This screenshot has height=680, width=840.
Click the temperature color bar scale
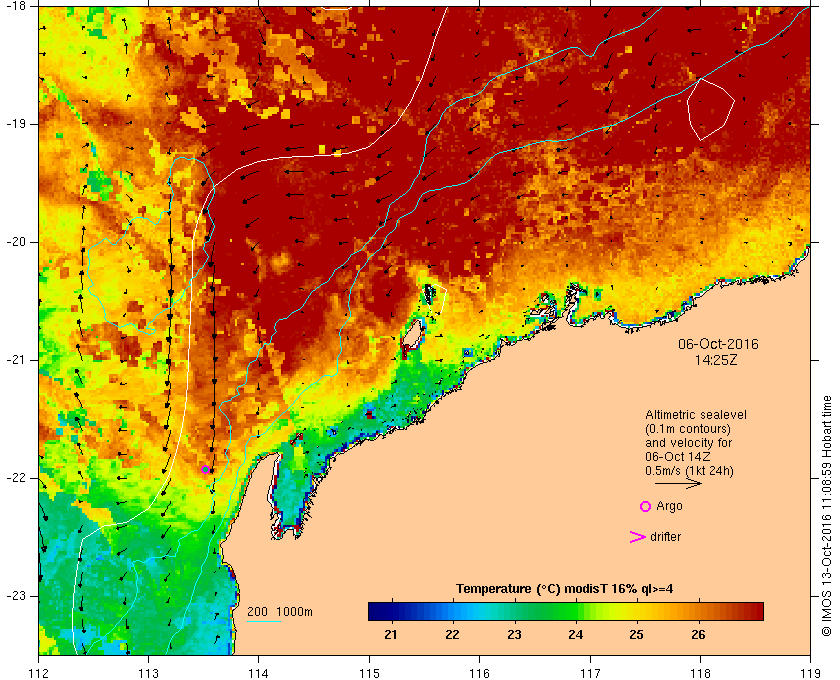click(566, 611)
